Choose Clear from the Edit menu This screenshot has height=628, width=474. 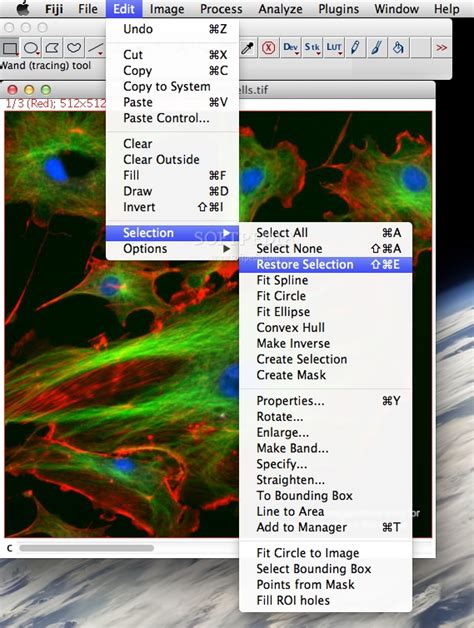(x=173, y=144)
